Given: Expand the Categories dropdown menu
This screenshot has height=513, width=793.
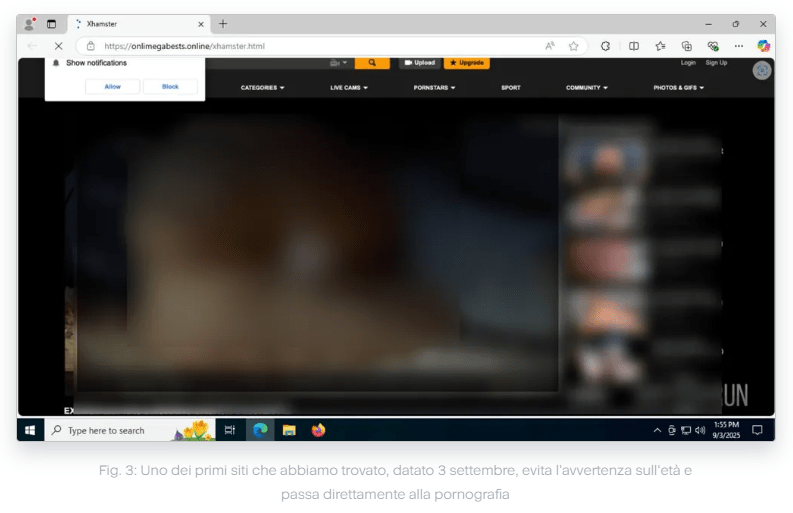Looking at the screenshot, I should (x=262, y=88).
